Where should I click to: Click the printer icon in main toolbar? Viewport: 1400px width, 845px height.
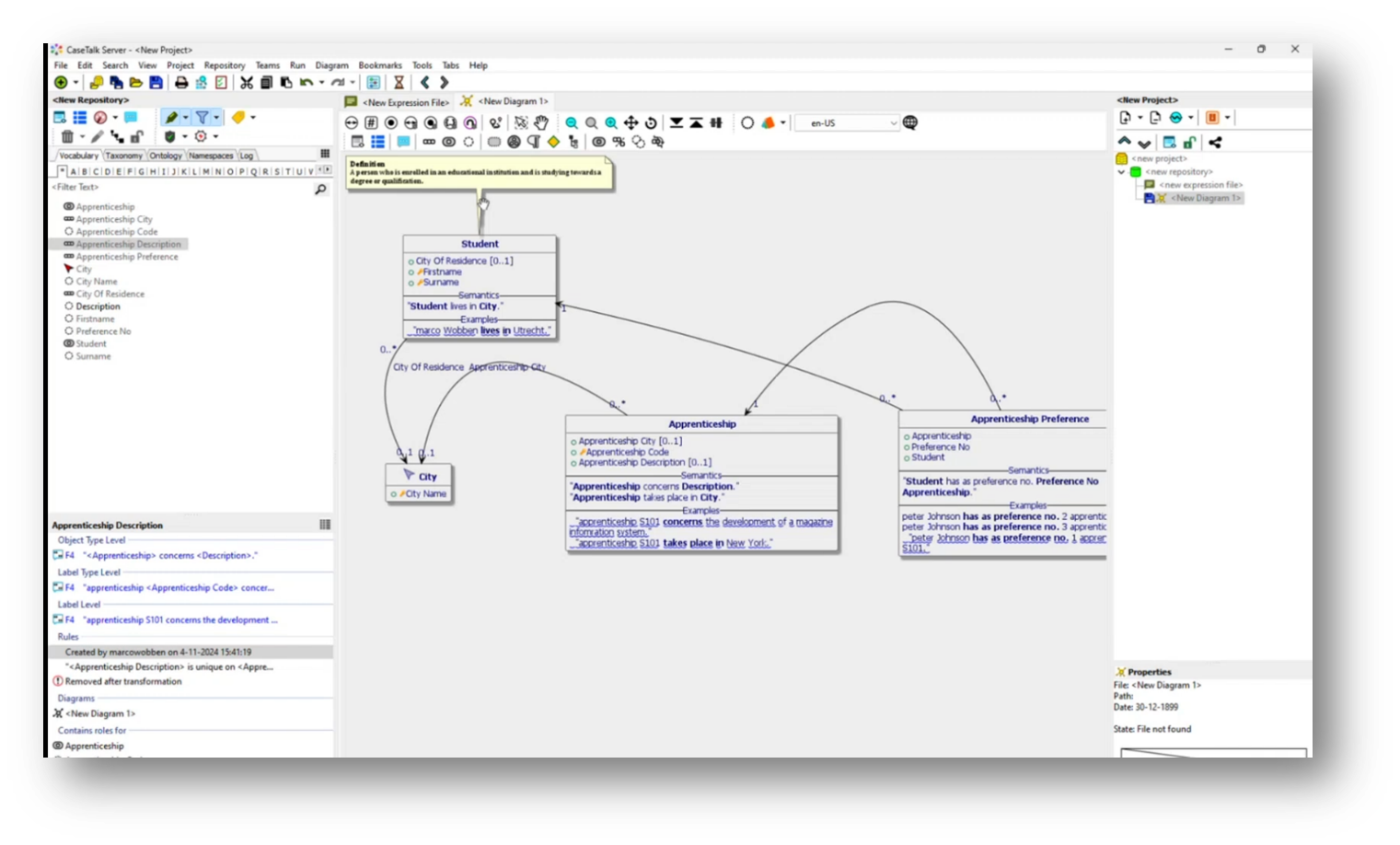click(181, 82)
